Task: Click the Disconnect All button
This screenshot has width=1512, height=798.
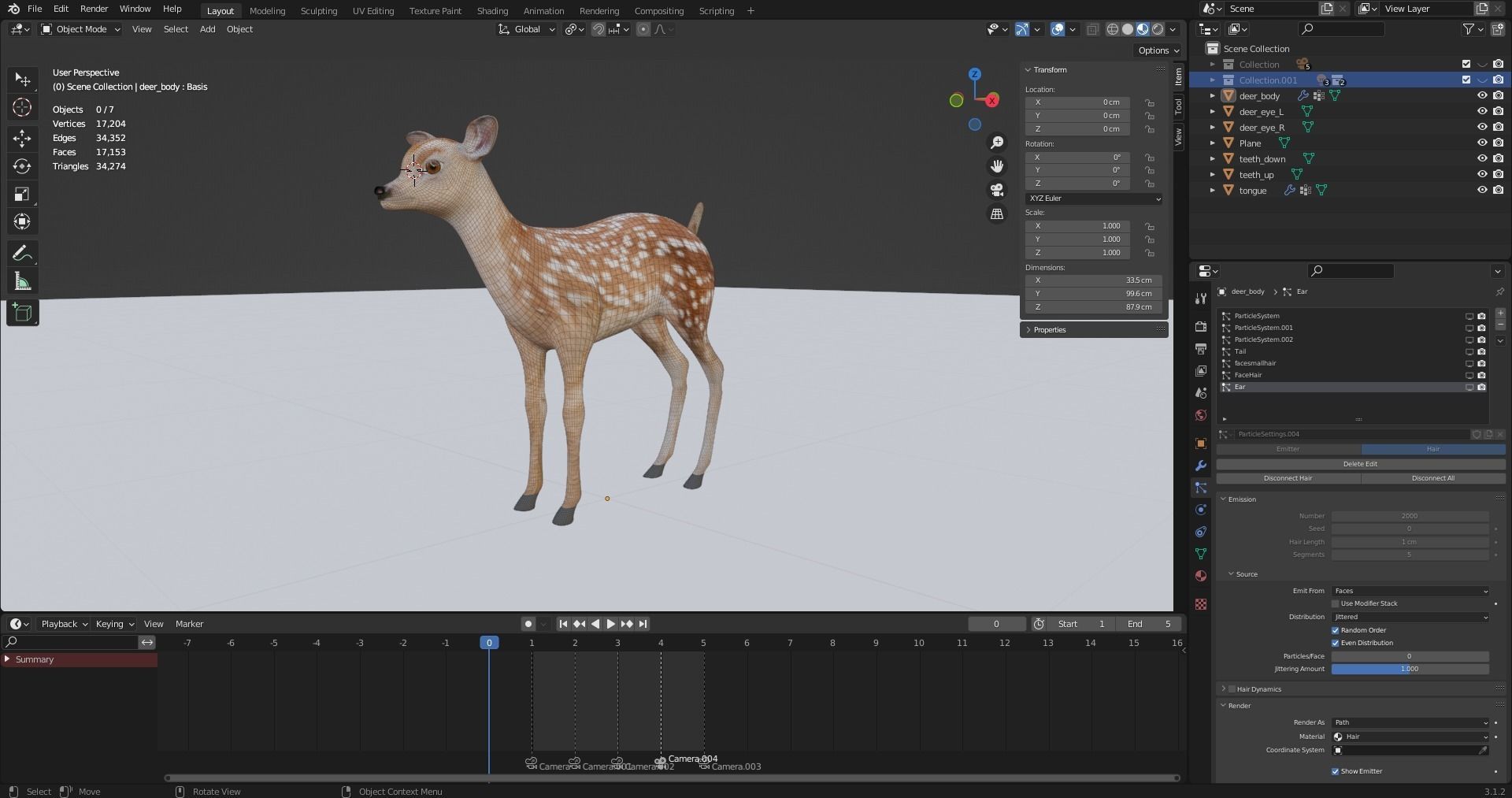Action: [x=1432, y=478]
